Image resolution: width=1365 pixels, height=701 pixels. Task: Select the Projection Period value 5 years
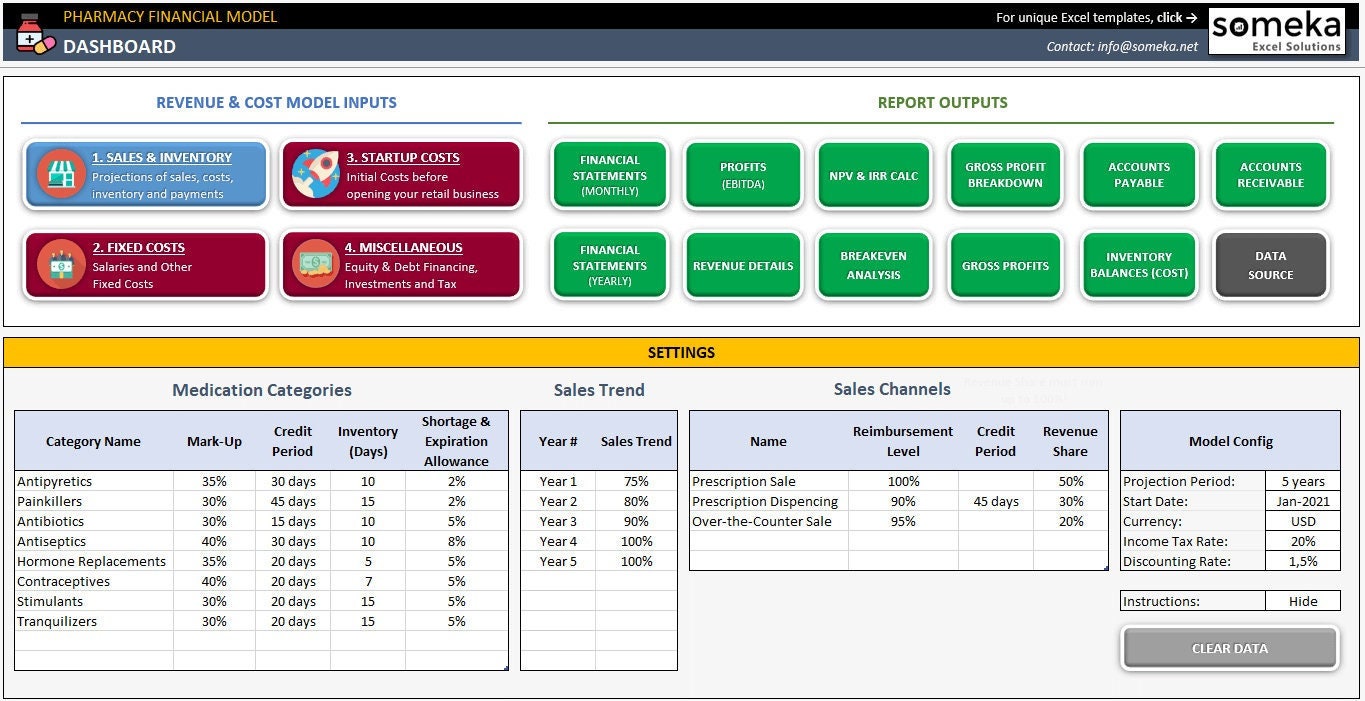pos(1303,481)
